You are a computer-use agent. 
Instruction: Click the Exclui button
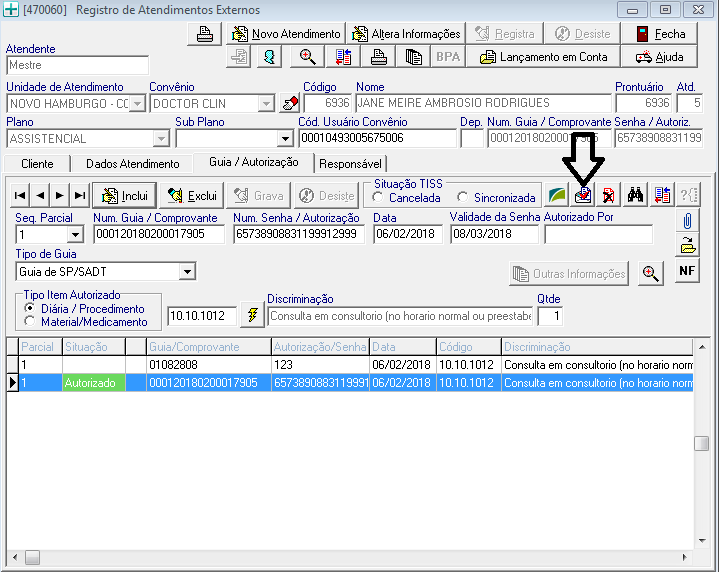tap(192, 196)
